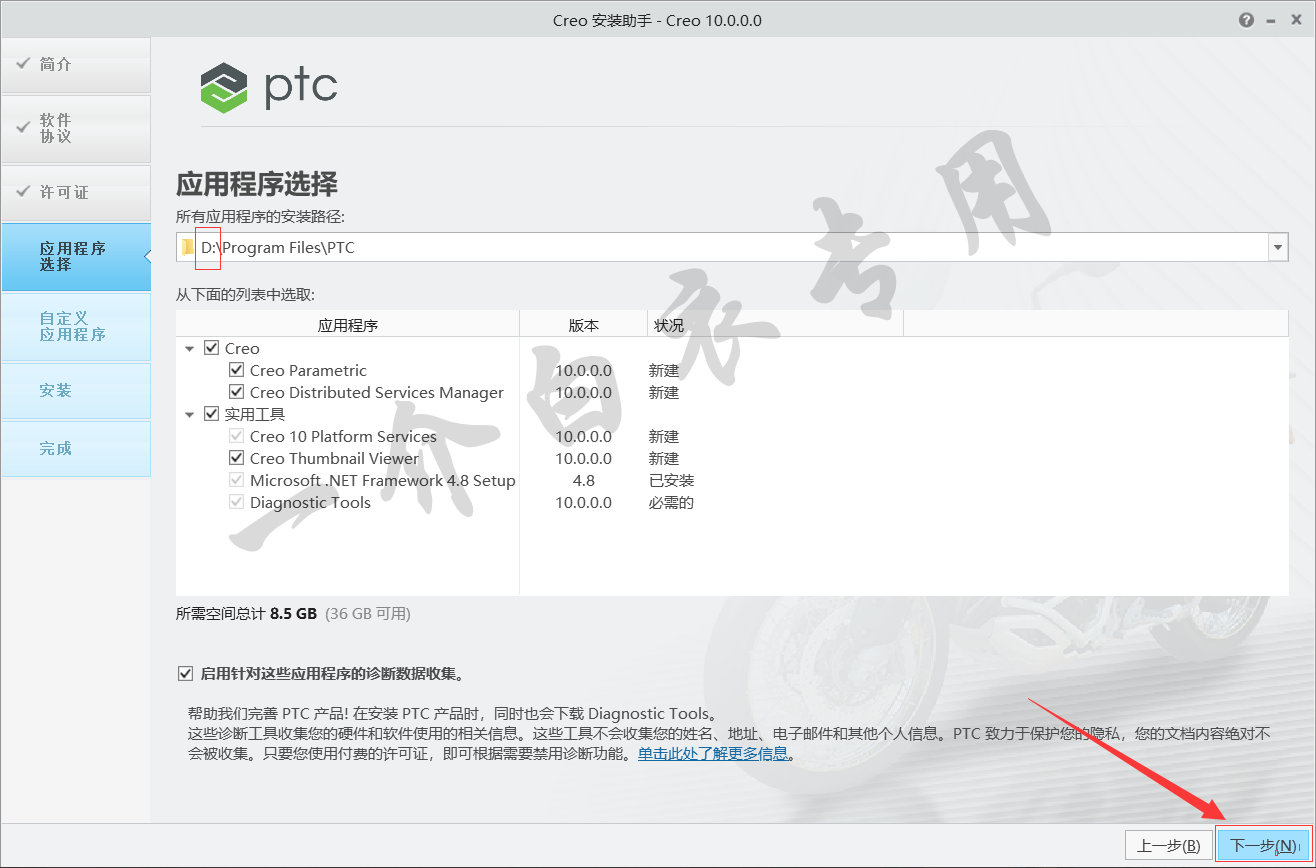Click the 状况 column header
Screen dimensions: 1316x868
point(775,325)
